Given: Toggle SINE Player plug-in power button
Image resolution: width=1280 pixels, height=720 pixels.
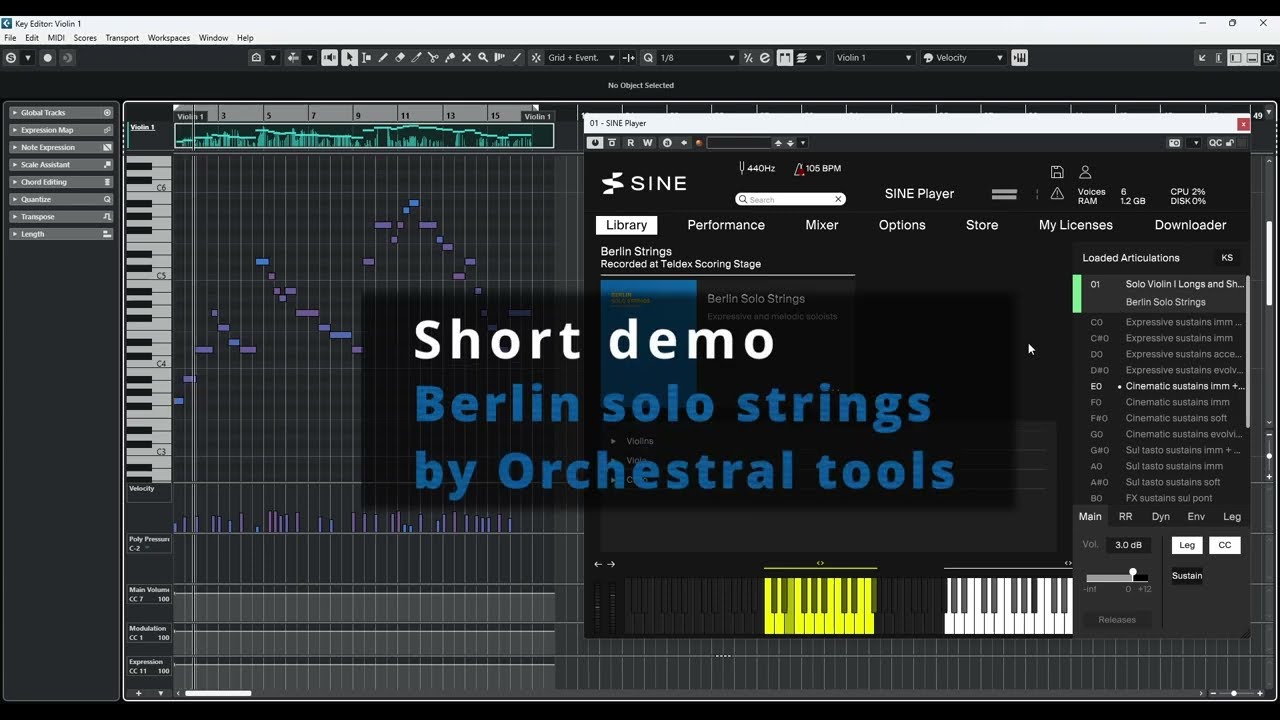Looking at the screenshot, I should [x=596, y=143].
